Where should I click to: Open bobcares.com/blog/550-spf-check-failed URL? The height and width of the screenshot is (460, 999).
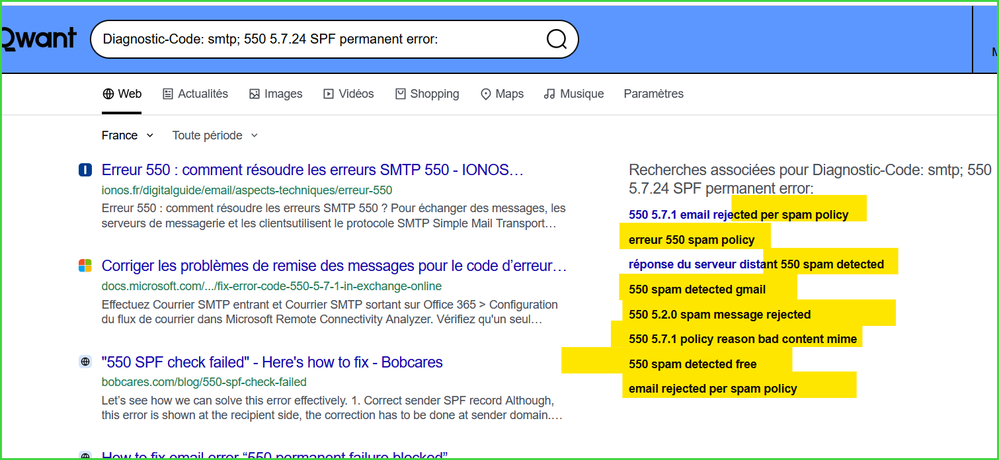coord(204,382)
